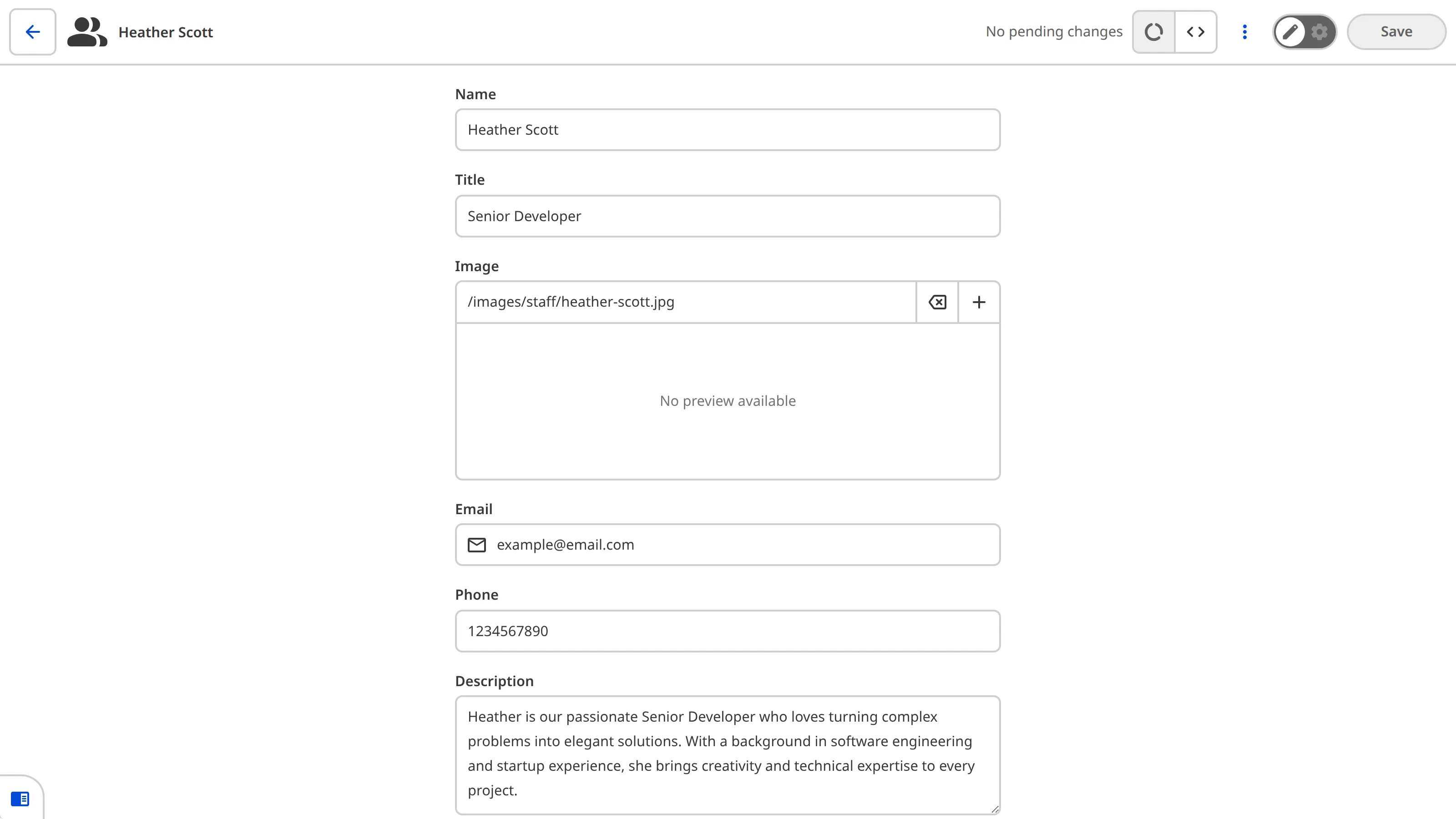Switch to the gear settings side of toggle

(1319, 32)
